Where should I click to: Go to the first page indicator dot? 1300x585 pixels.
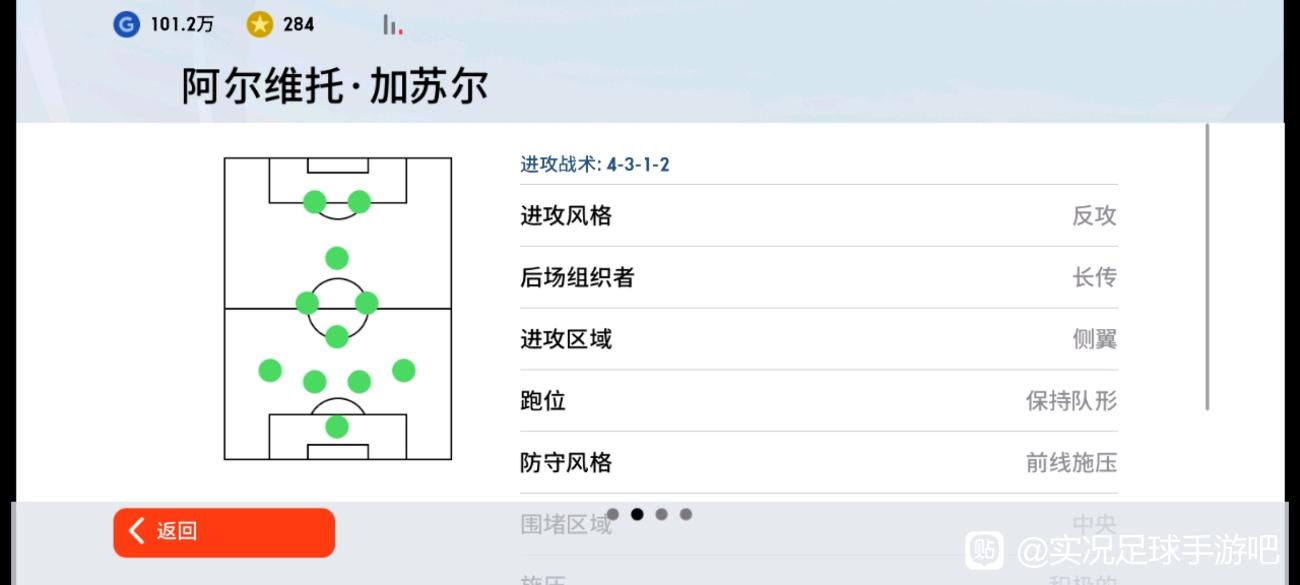click(613, 514)
